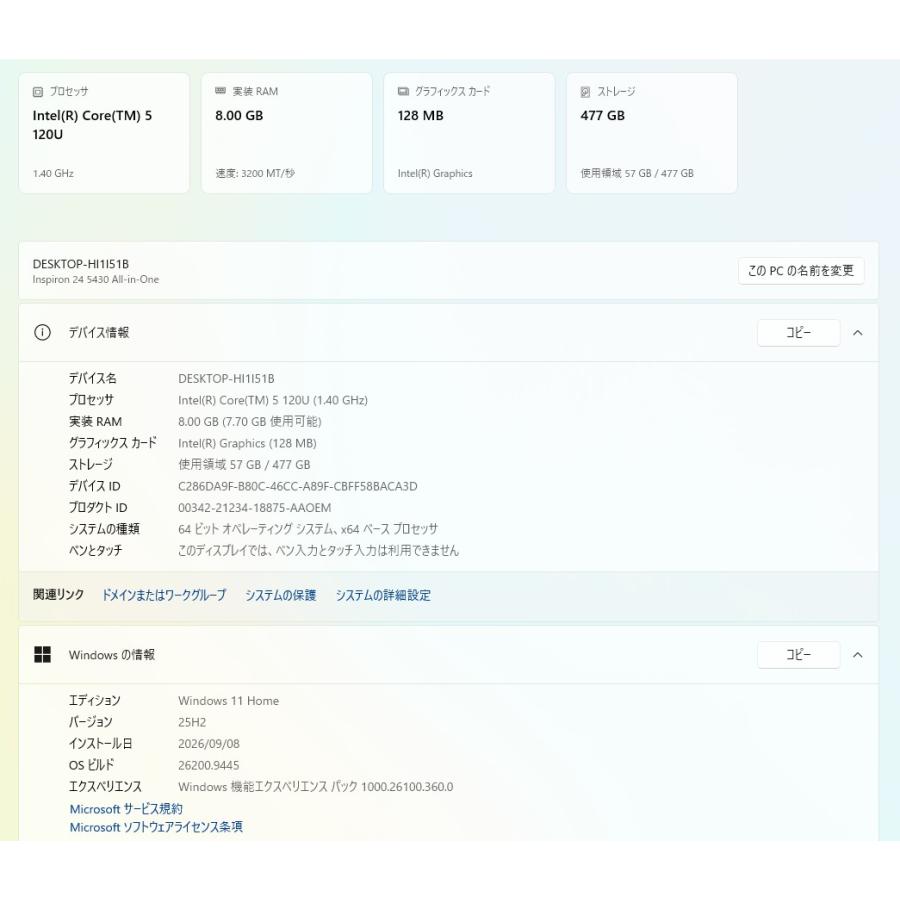Click Intel(R) Core(TM) 5 120U (1.40 GHz) value
900x900 pixels.
tap(273, 400)
